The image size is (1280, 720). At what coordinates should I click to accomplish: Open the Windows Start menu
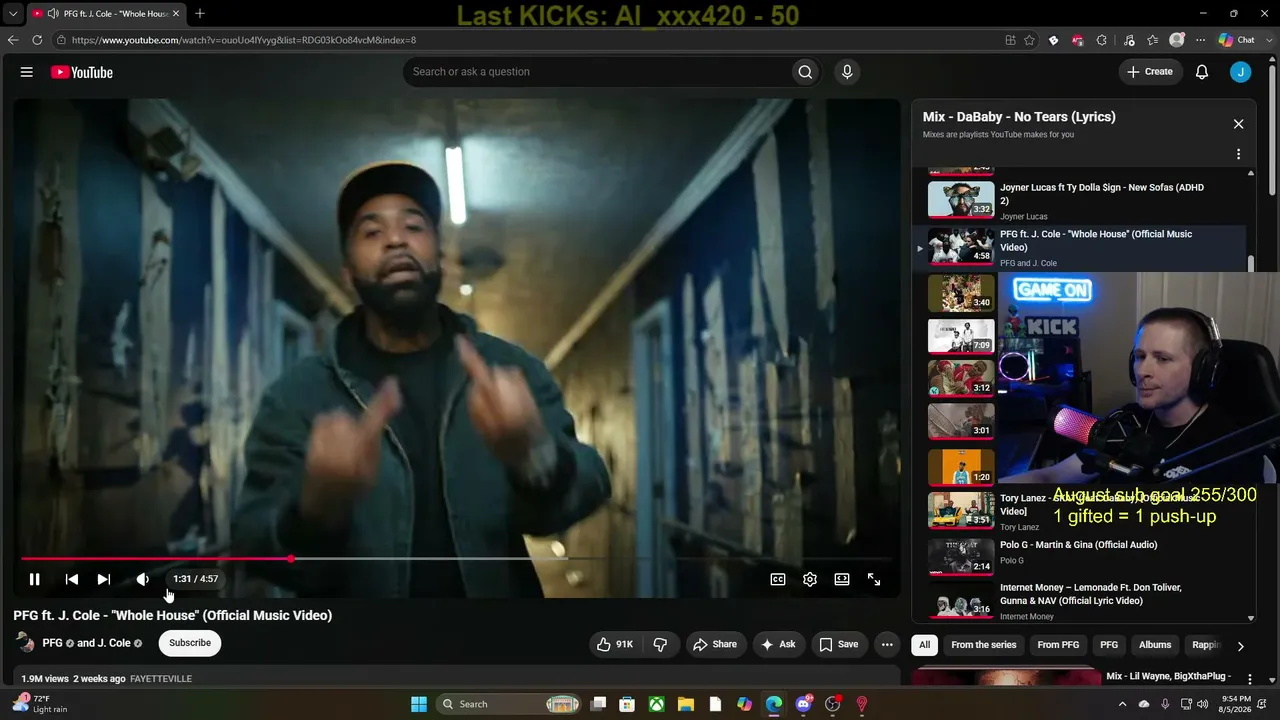coord(419,704)
